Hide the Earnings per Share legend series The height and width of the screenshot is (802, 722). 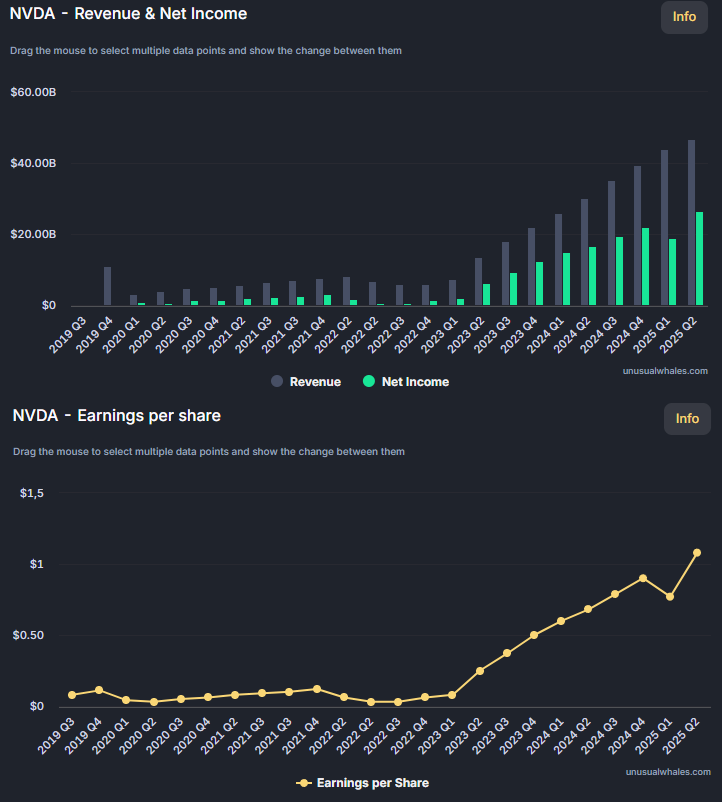372,783
